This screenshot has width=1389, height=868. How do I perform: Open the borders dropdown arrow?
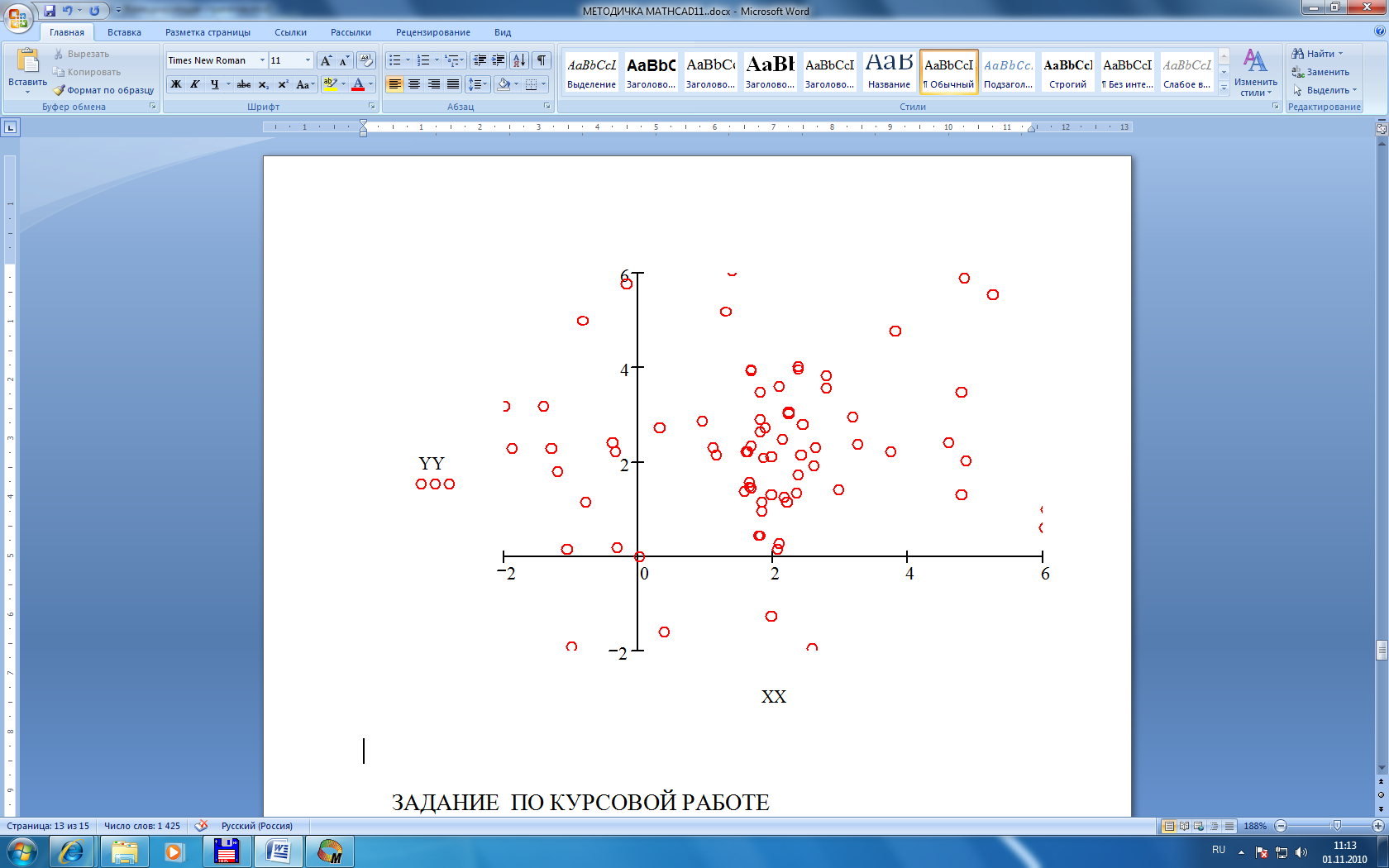click(544, 84)
